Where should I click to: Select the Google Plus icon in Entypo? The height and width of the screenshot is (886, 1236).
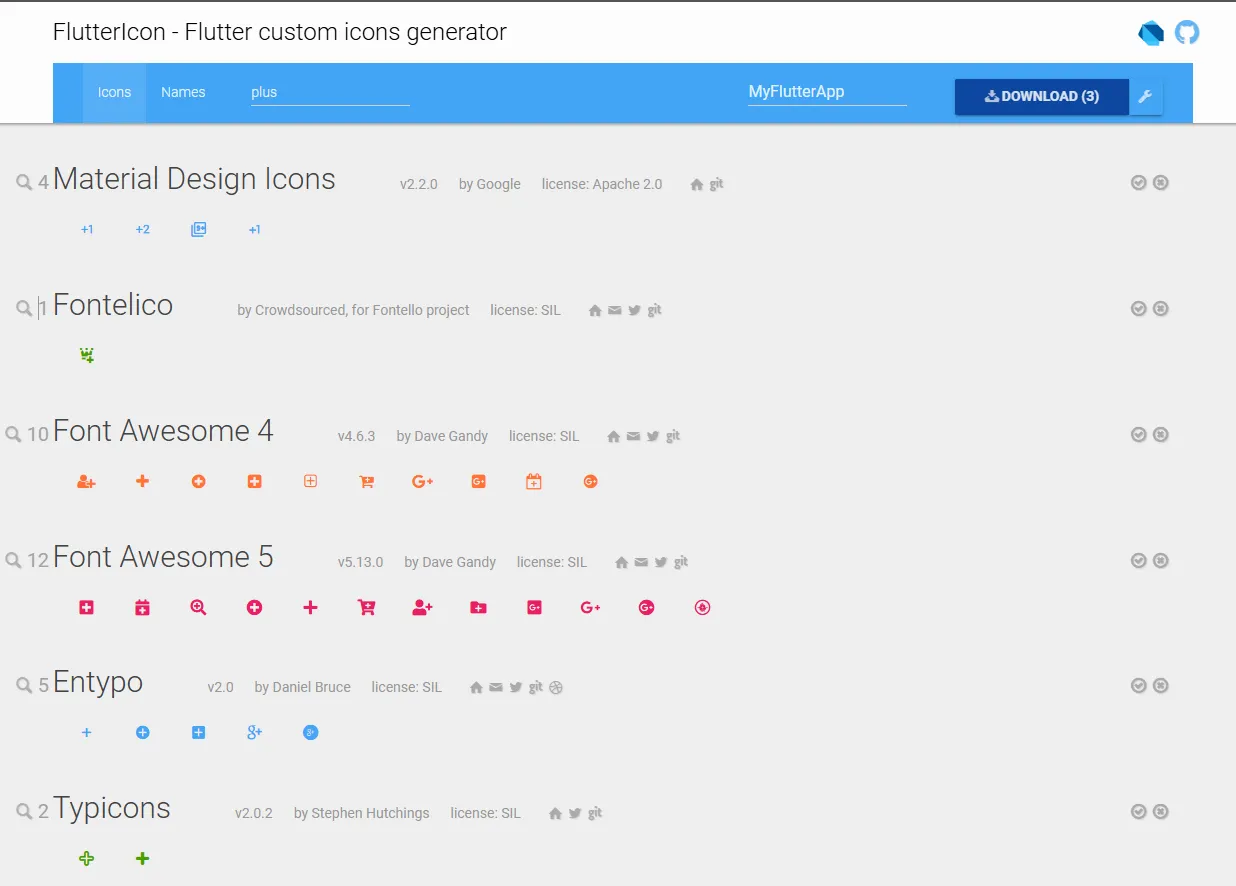coord(254,733)
